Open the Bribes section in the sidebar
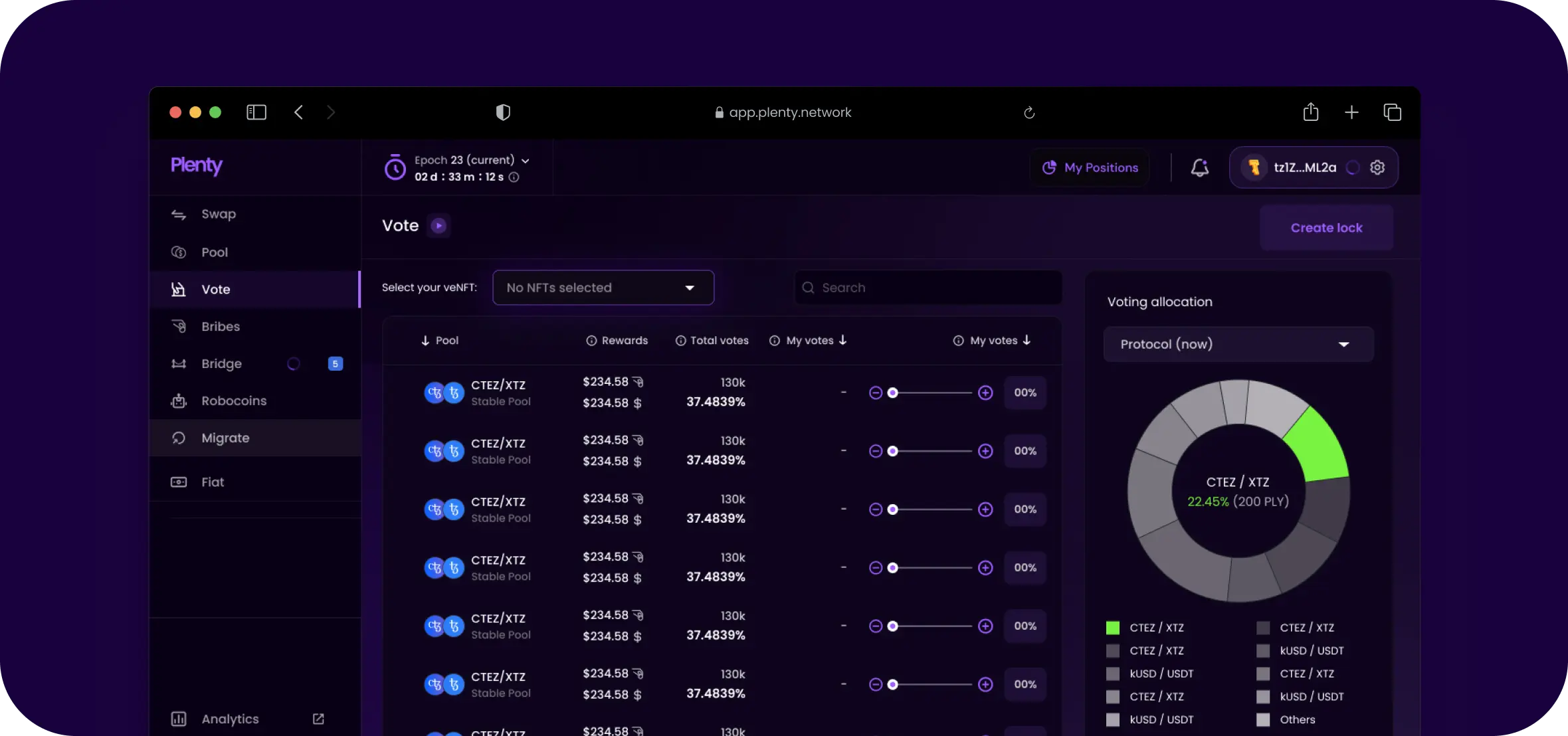 219,326
